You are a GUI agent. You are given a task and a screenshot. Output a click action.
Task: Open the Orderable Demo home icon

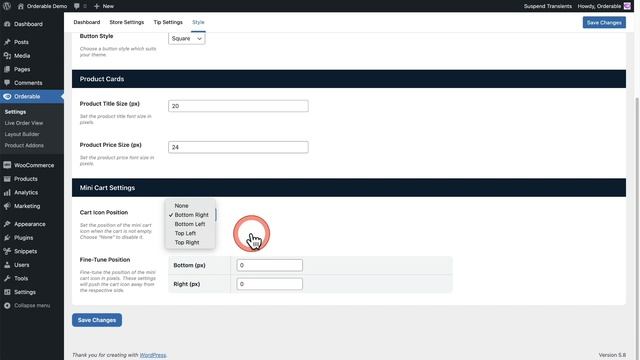pos(21,6)
